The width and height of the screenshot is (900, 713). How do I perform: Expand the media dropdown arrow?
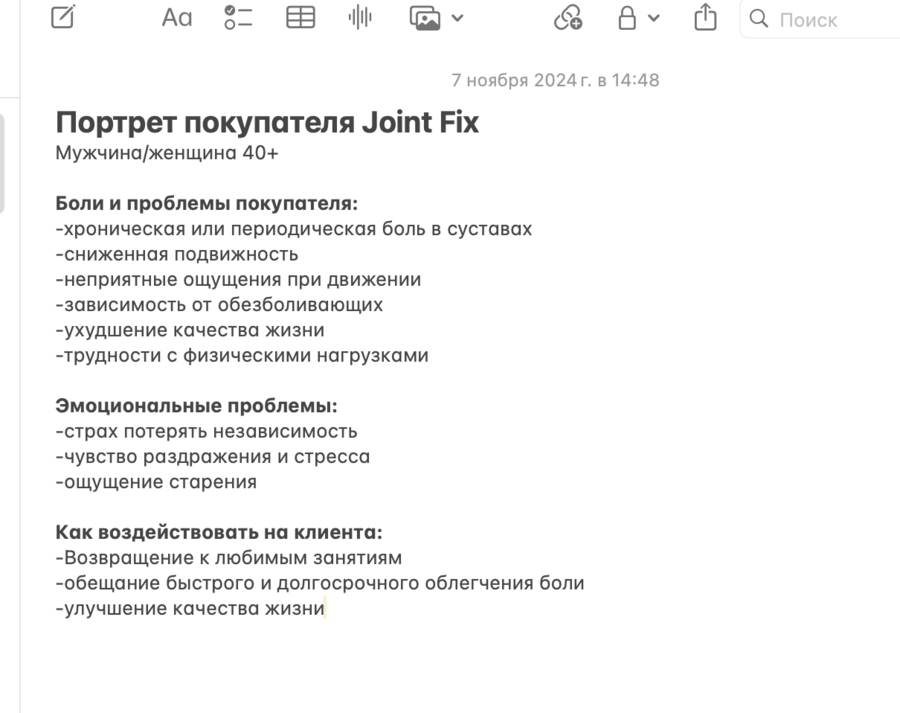pyautogui.click(x=457, y=18)
